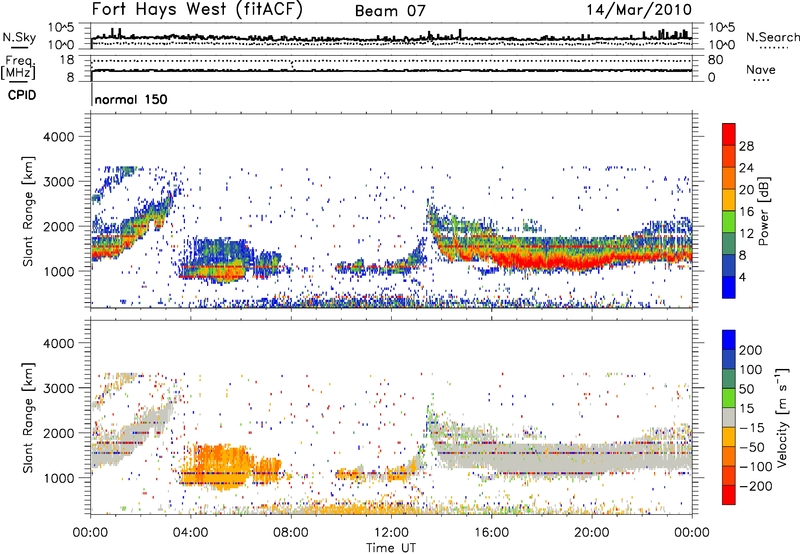Click the '3000' range tick on the velocity plot
The image size is (800, 554).
(x=58, y=388)
